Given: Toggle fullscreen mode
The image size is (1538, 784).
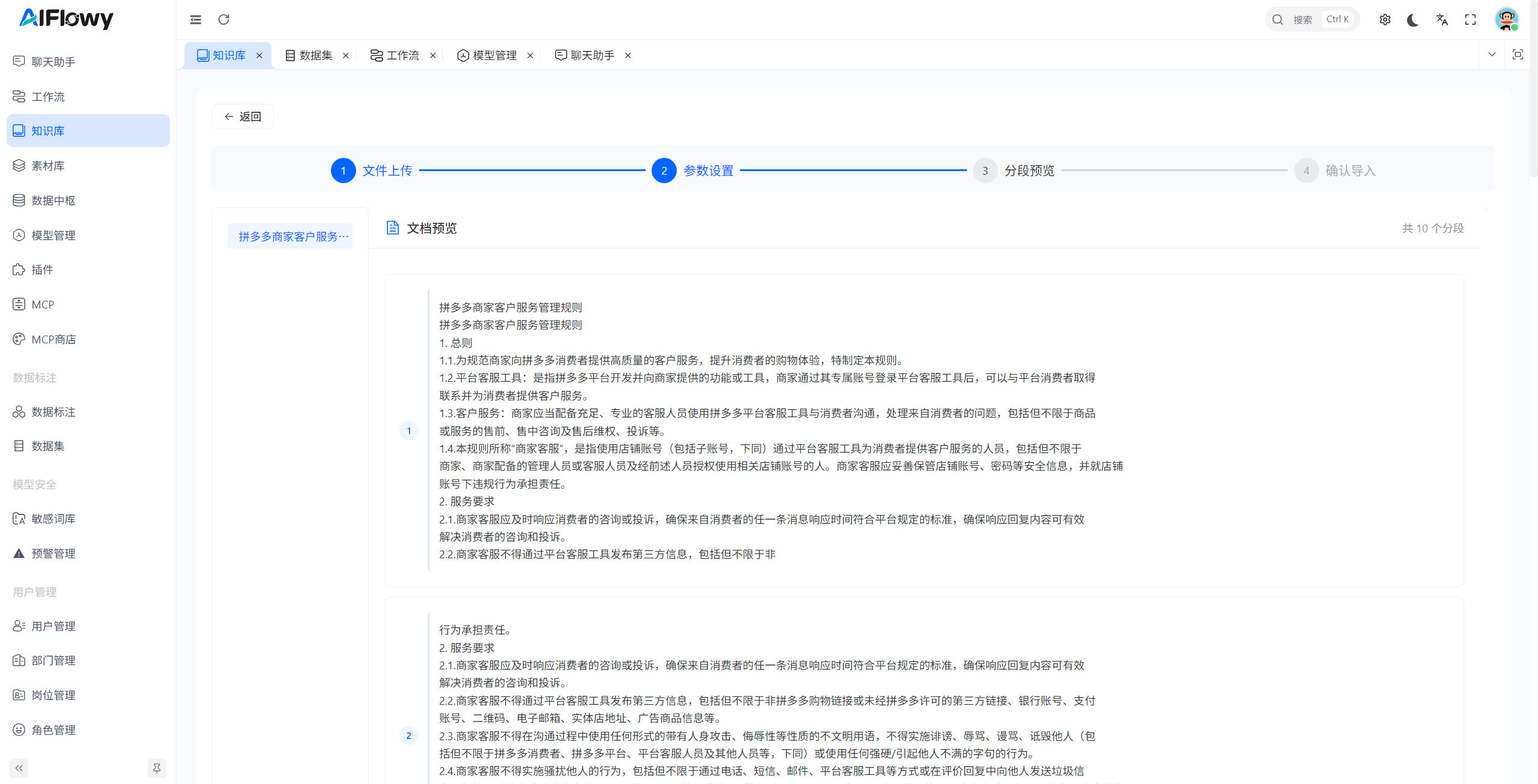Looking at the screenshot, I should pos(1470,19).
